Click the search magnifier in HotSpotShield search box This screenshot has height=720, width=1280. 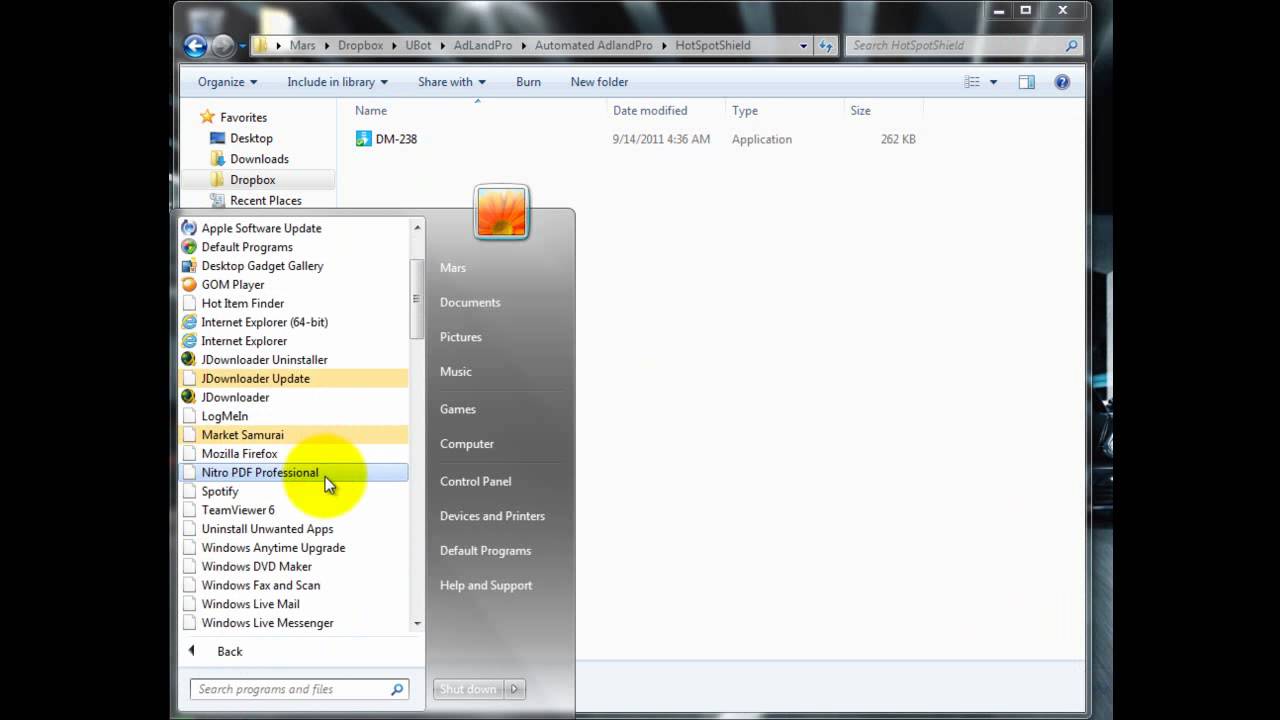pos(1071,45)
